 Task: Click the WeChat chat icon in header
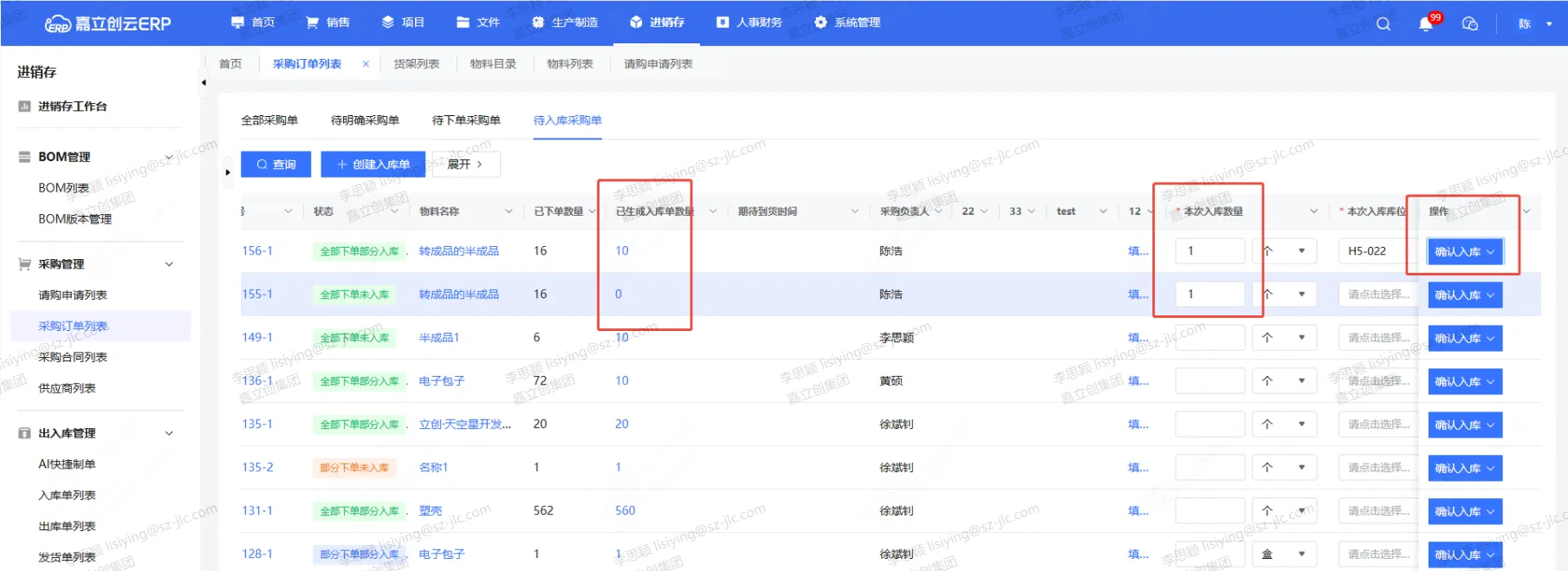pos(1470,23)
